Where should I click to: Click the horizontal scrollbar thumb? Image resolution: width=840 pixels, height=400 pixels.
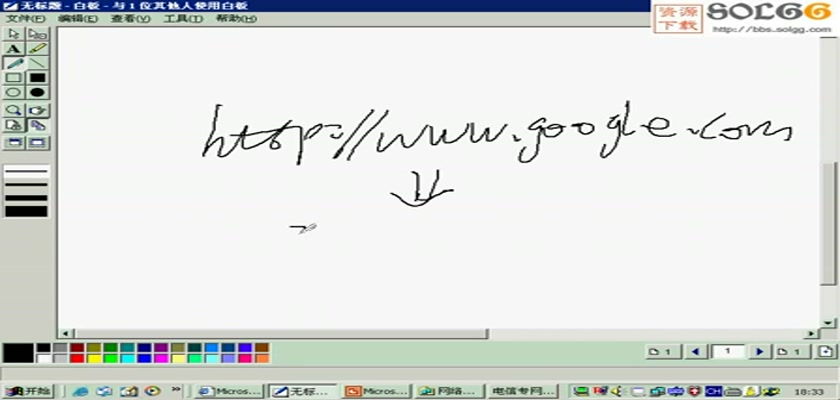tap(281, 334)
